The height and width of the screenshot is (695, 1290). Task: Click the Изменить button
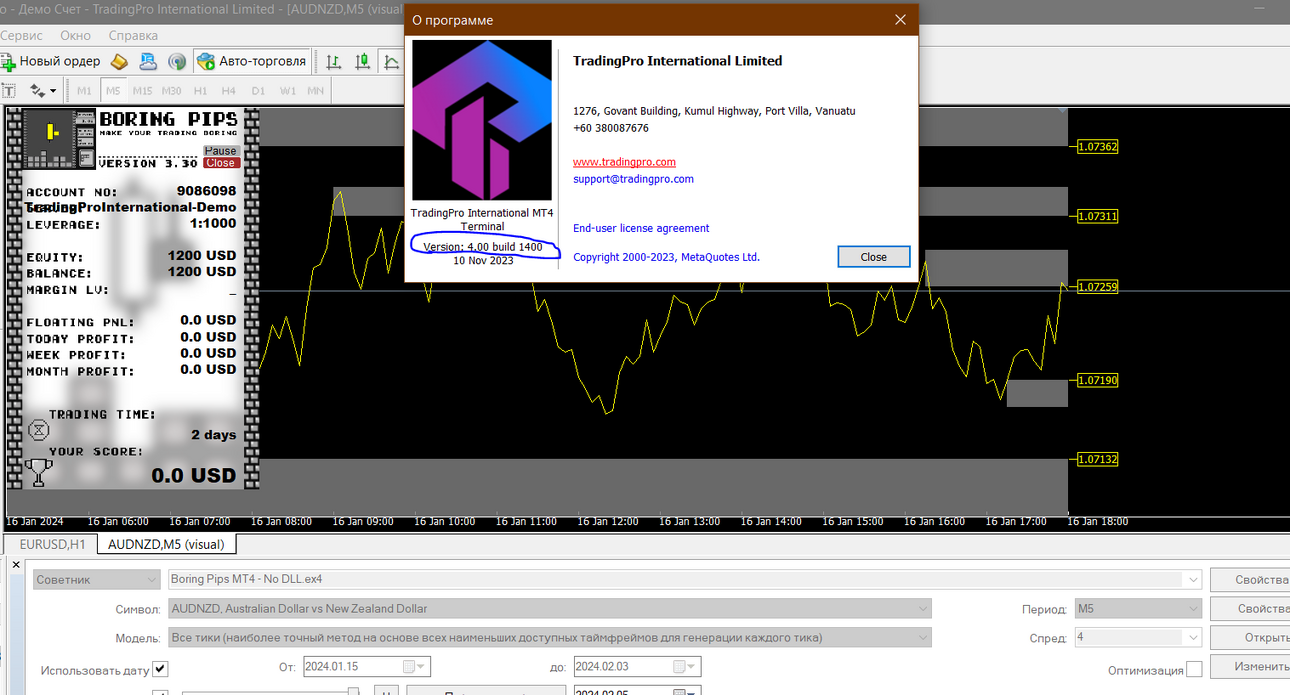point(1250,666)
